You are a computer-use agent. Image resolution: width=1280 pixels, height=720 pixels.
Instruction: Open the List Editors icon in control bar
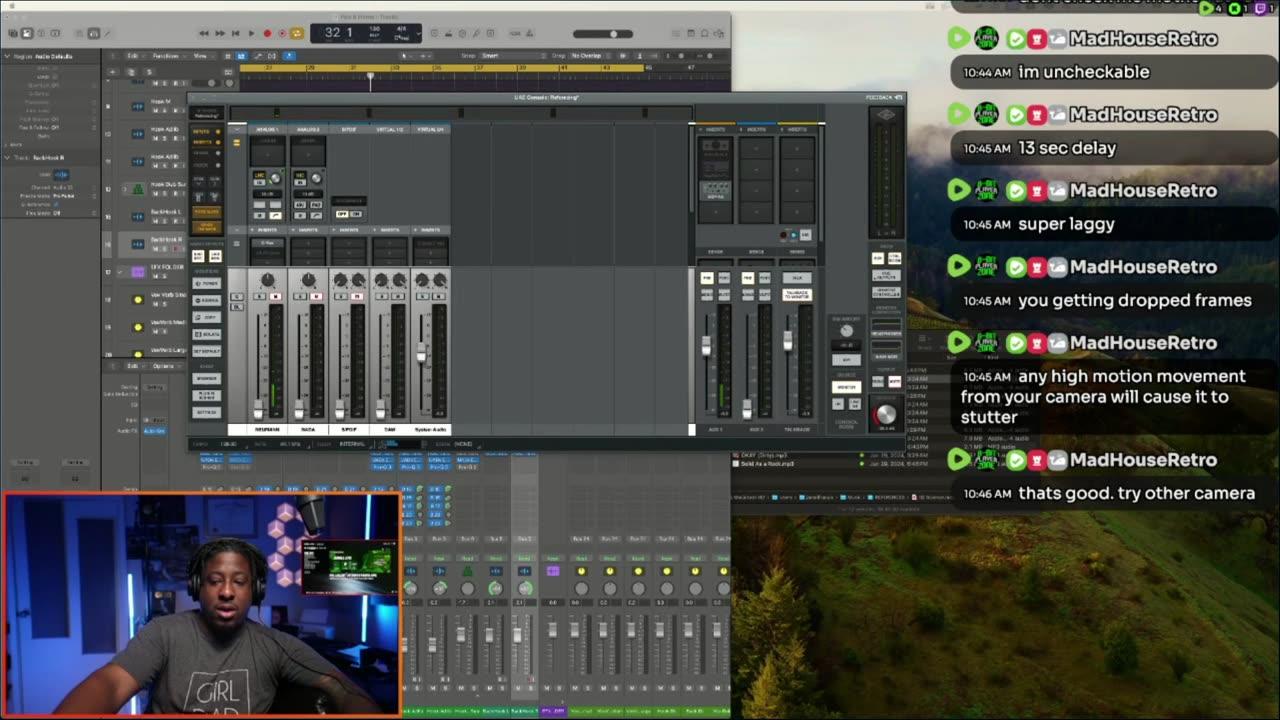coord(675,33)
